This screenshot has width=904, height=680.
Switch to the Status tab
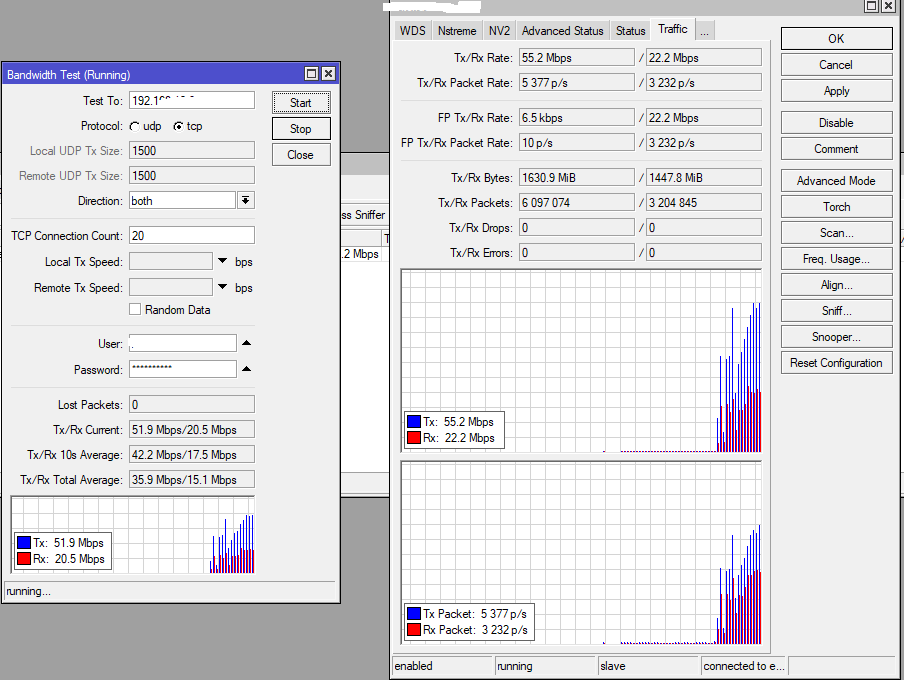point(630,31)
